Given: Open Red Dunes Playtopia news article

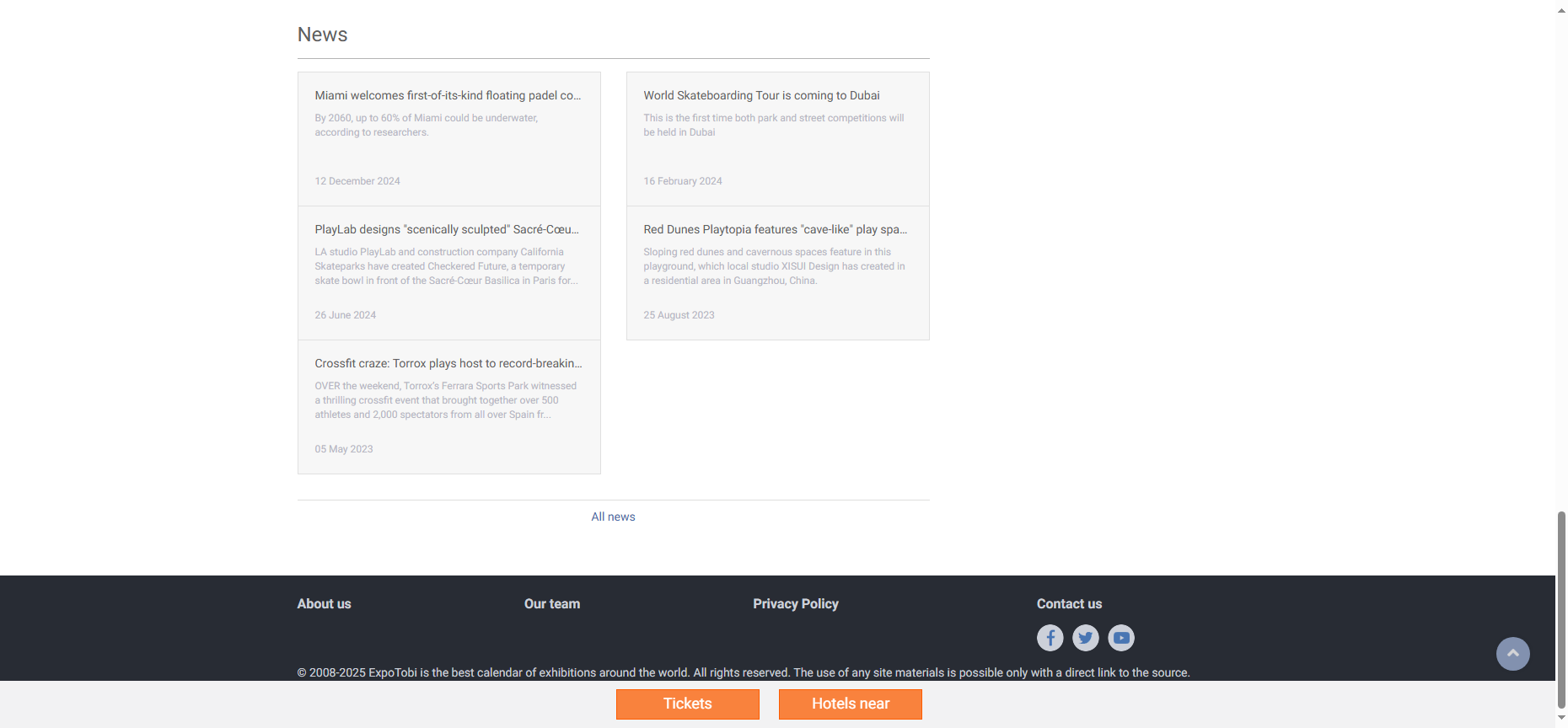Looking at the screenshot, I should pyautogui.click(x=775, y=229).
